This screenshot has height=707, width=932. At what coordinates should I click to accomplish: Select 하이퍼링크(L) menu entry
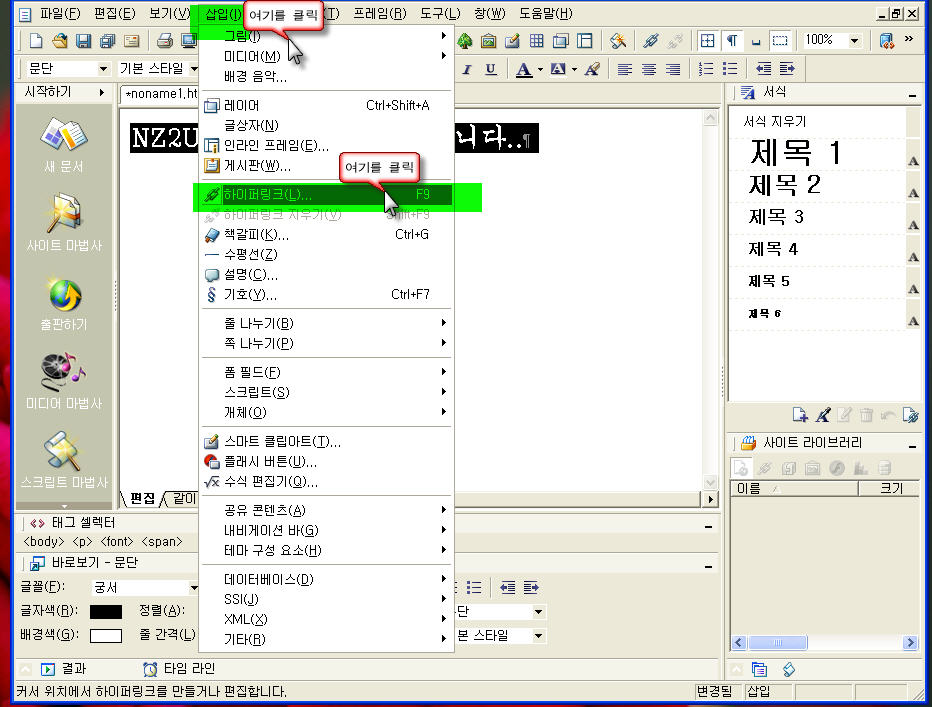[x=327, y=194]
